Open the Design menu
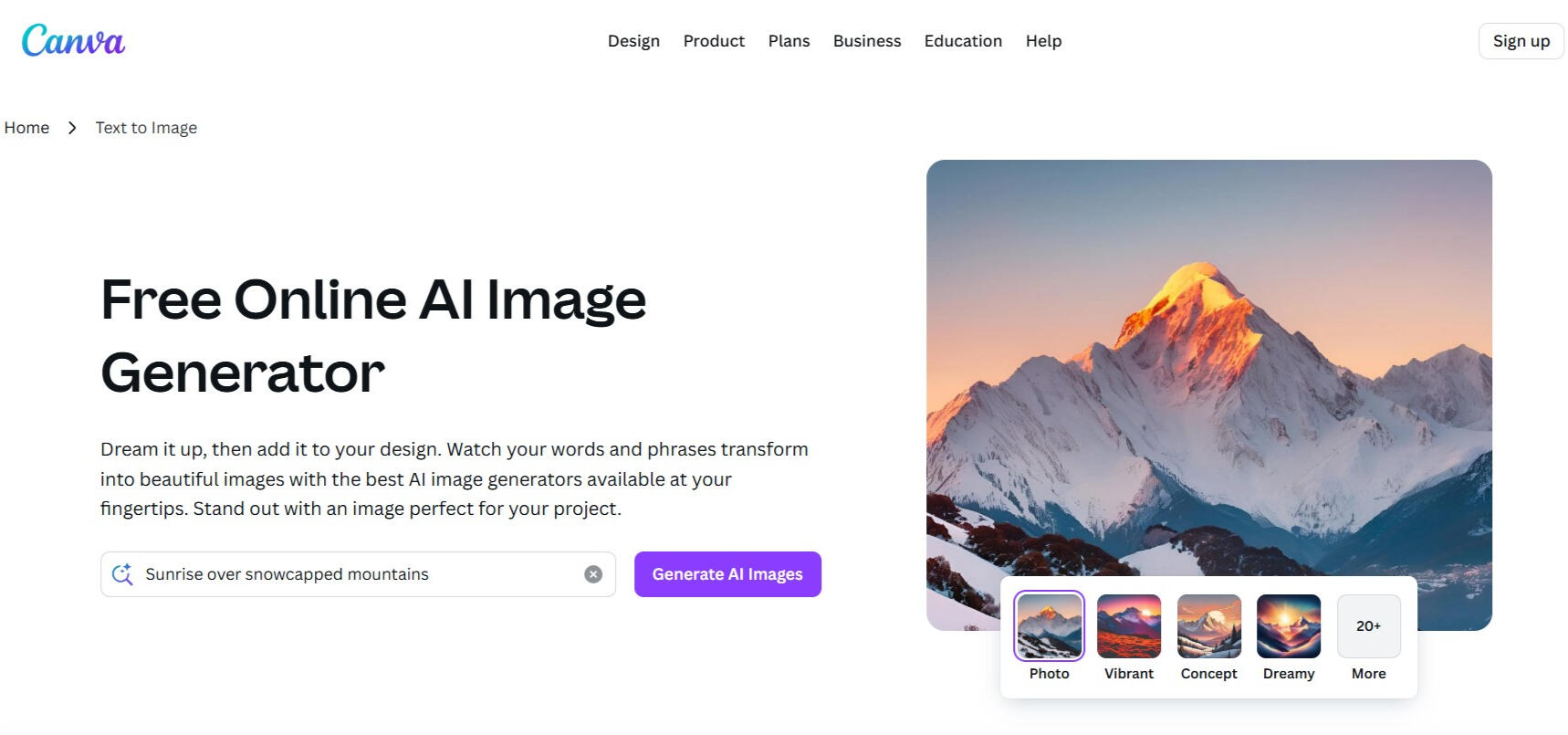The height and width of the screenshot is (735, 1568). point(633,41)
